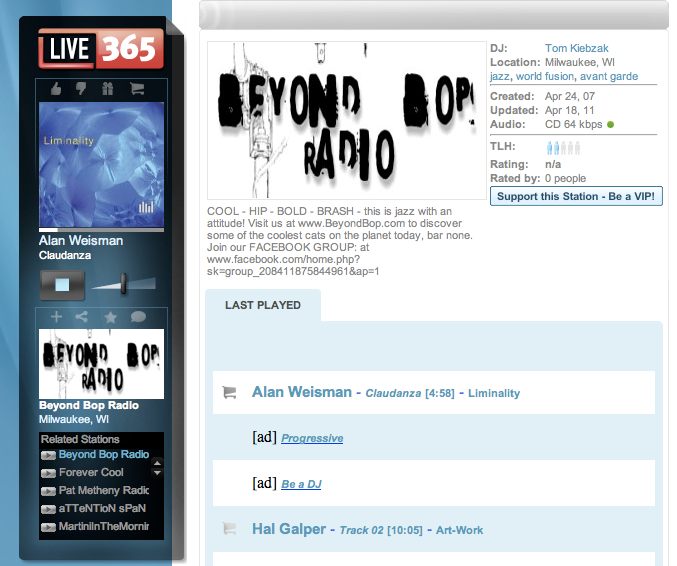Click the thumbs down icon in player
The width and height of the screenshot is (677, 566).
(81, 89)
